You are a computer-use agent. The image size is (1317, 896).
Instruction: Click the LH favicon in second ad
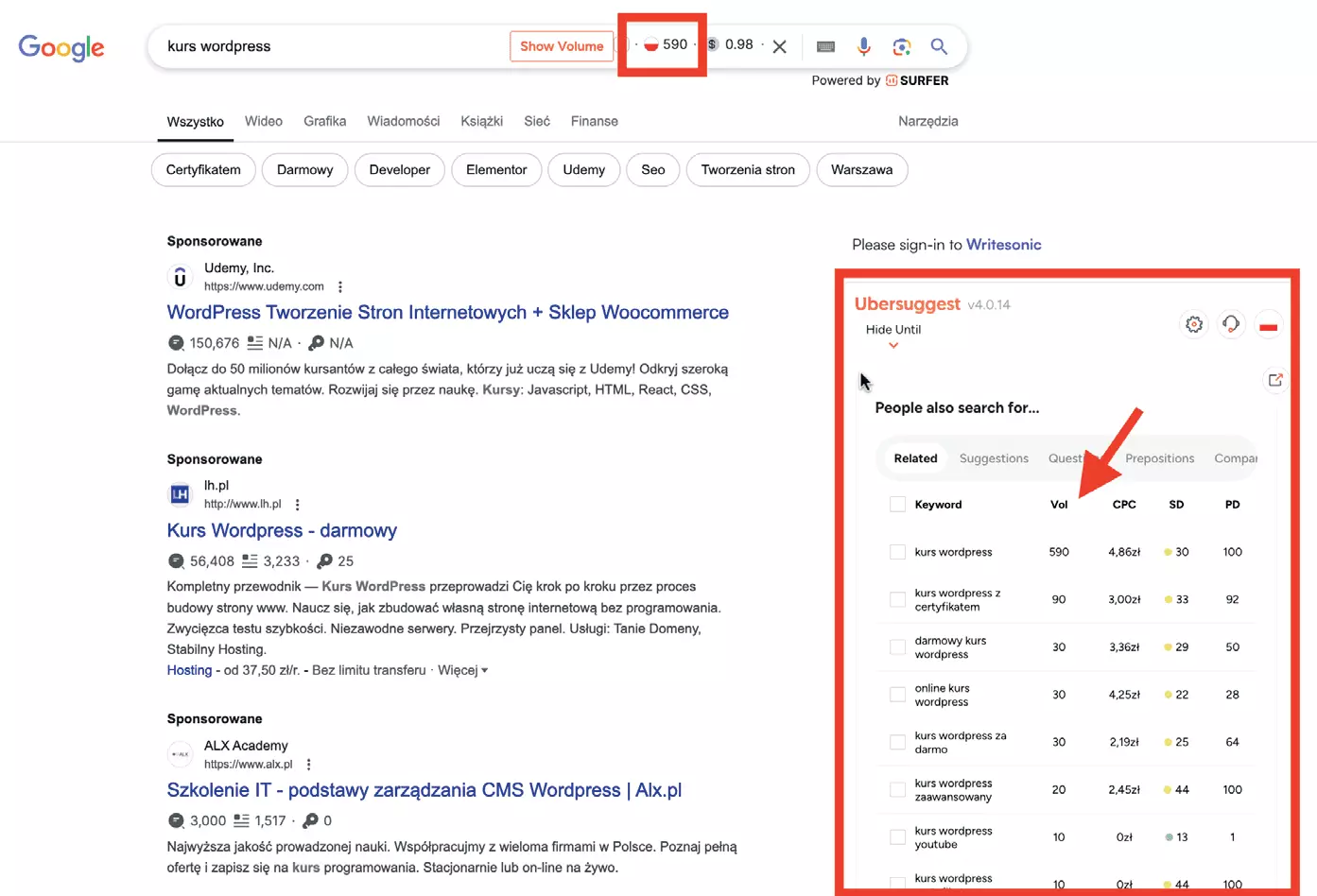[x=180, y=494]
